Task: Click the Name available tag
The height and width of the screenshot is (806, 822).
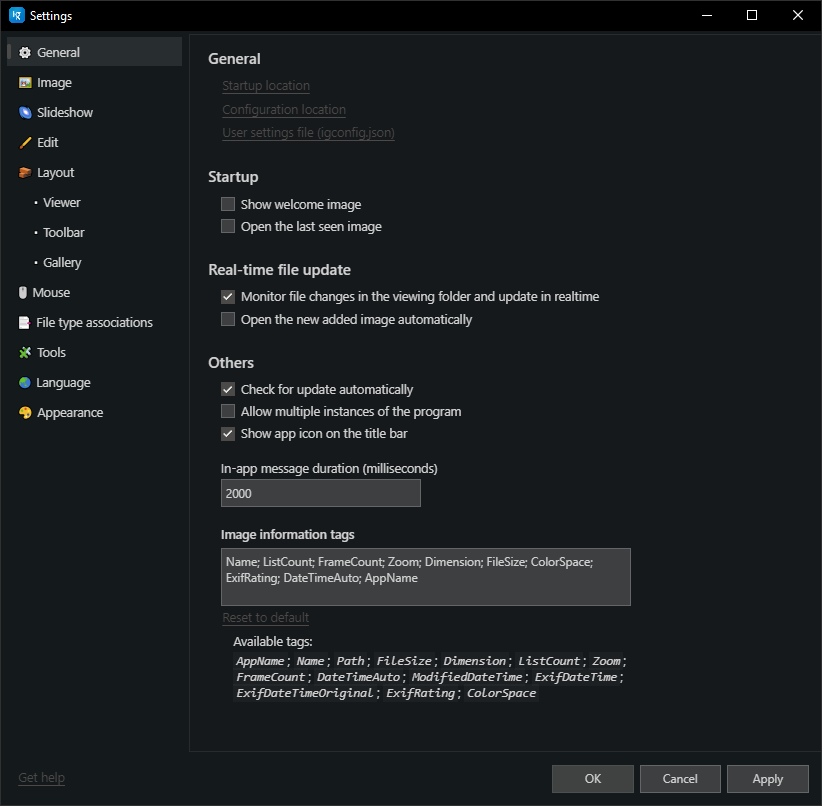Action: click(x=310, y=661)
